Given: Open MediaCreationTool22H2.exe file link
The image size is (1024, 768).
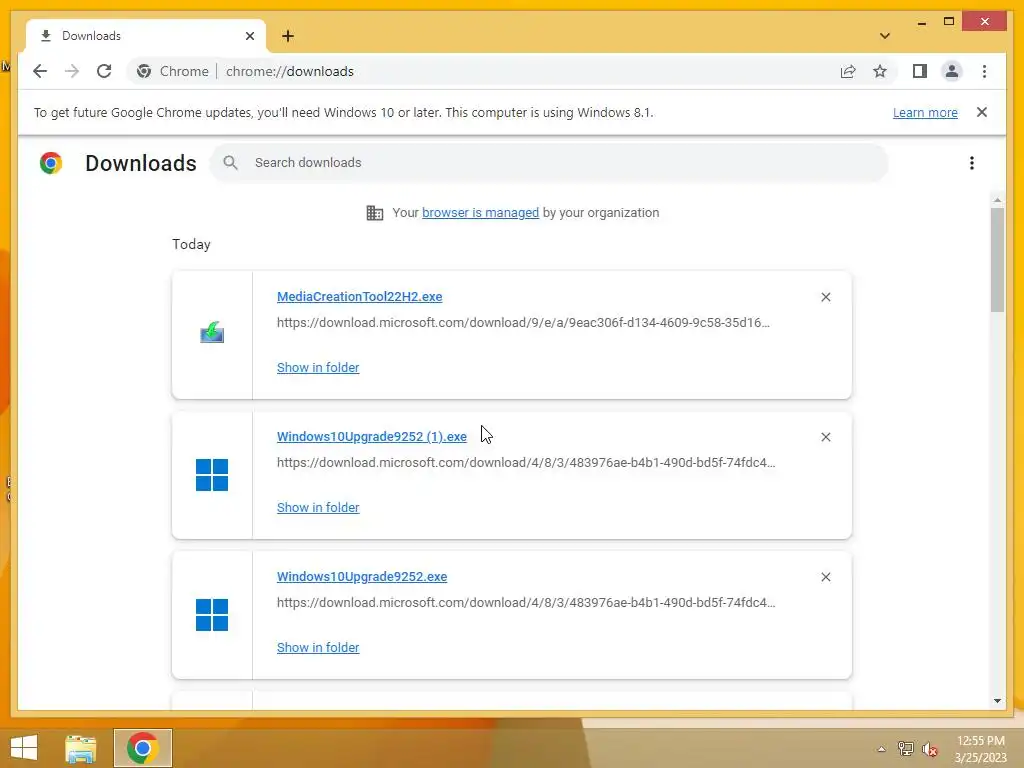Looking at the screenshot, I should click(x=359, y=296).
